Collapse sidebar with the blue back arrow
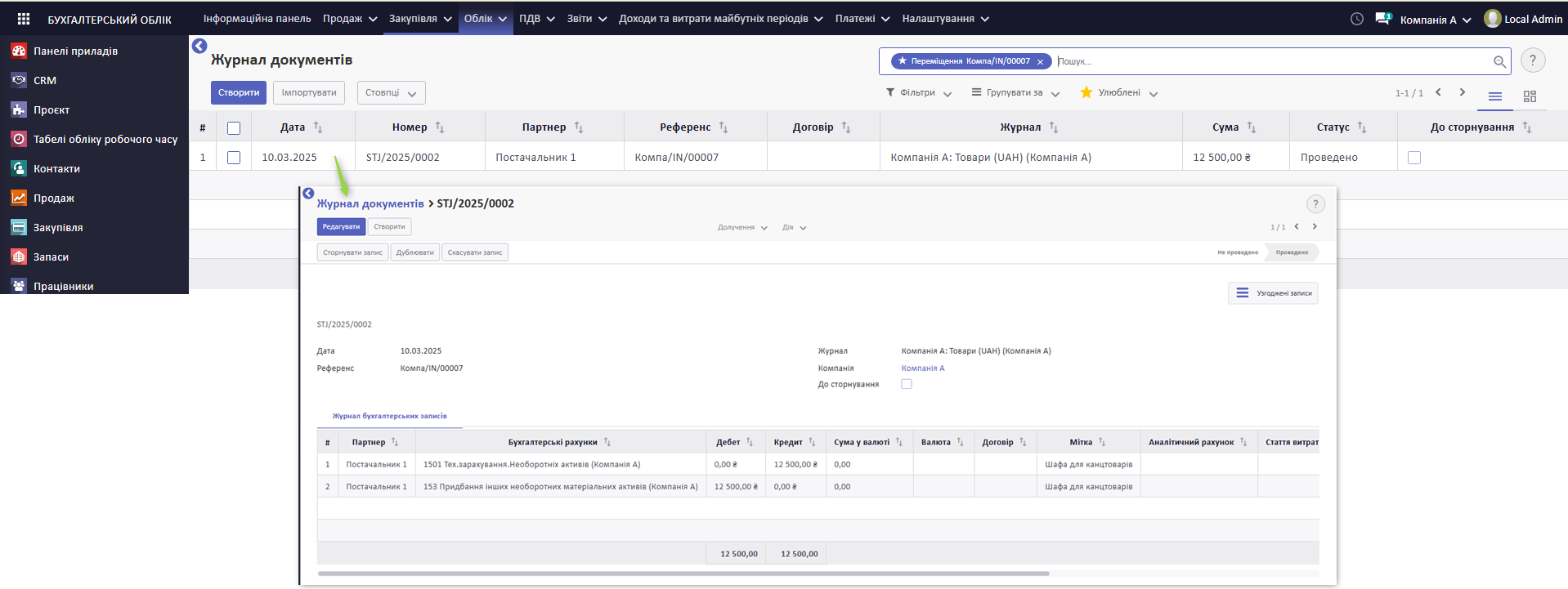The width and height of the screenshot is (1568, 589). point(199,46)
